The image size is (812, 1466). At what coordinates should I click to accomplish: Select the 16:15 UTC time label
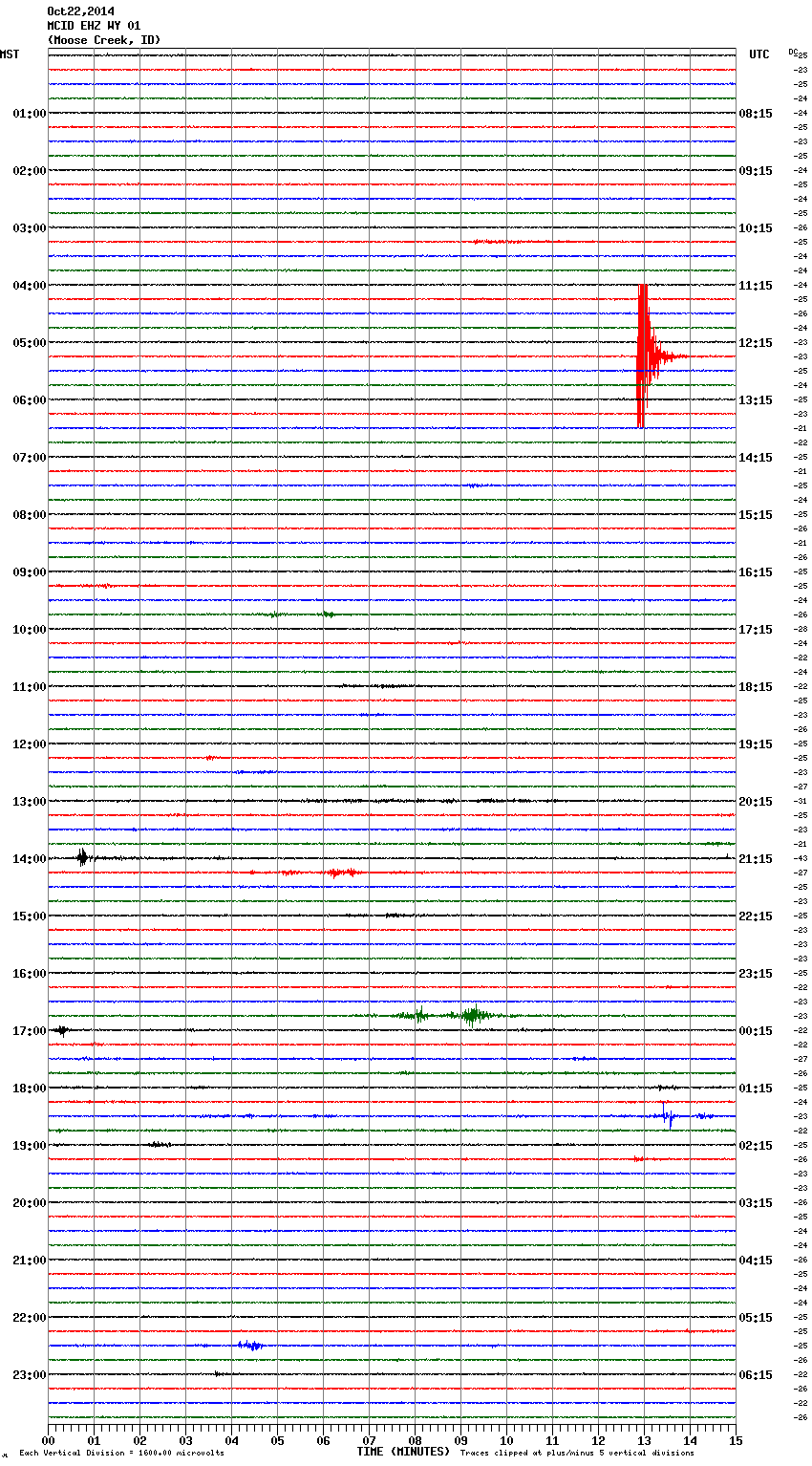[x=756, y=572]
